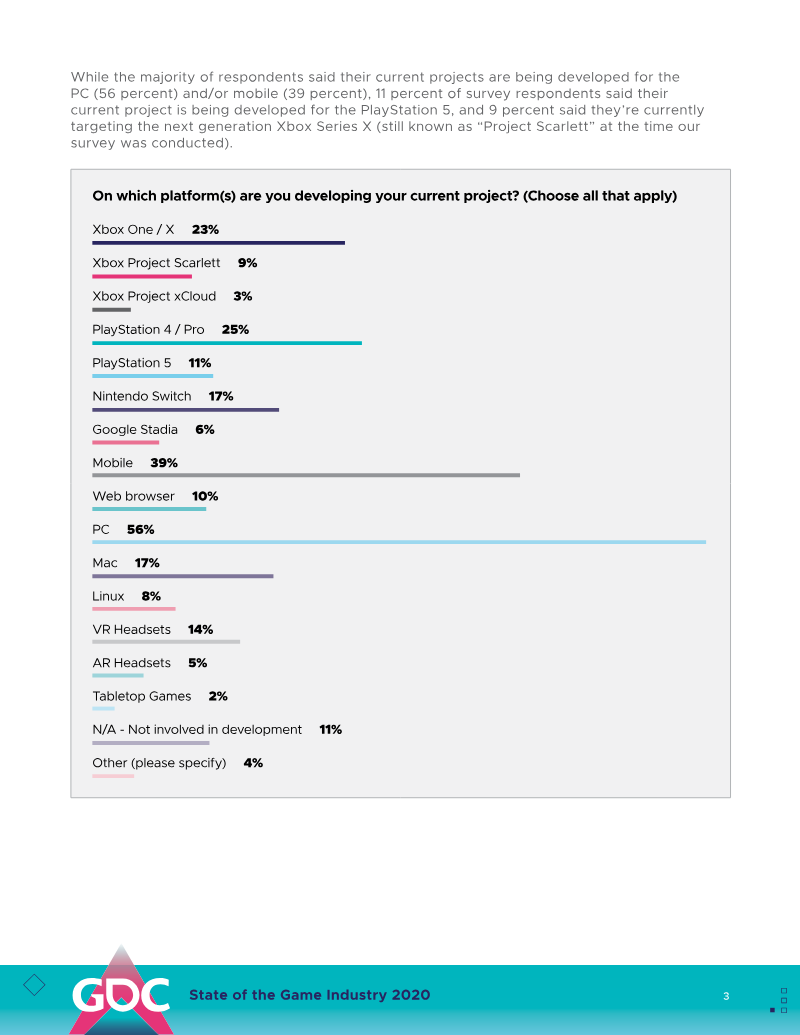Select the page number 3 in footer

coord(726,996)
